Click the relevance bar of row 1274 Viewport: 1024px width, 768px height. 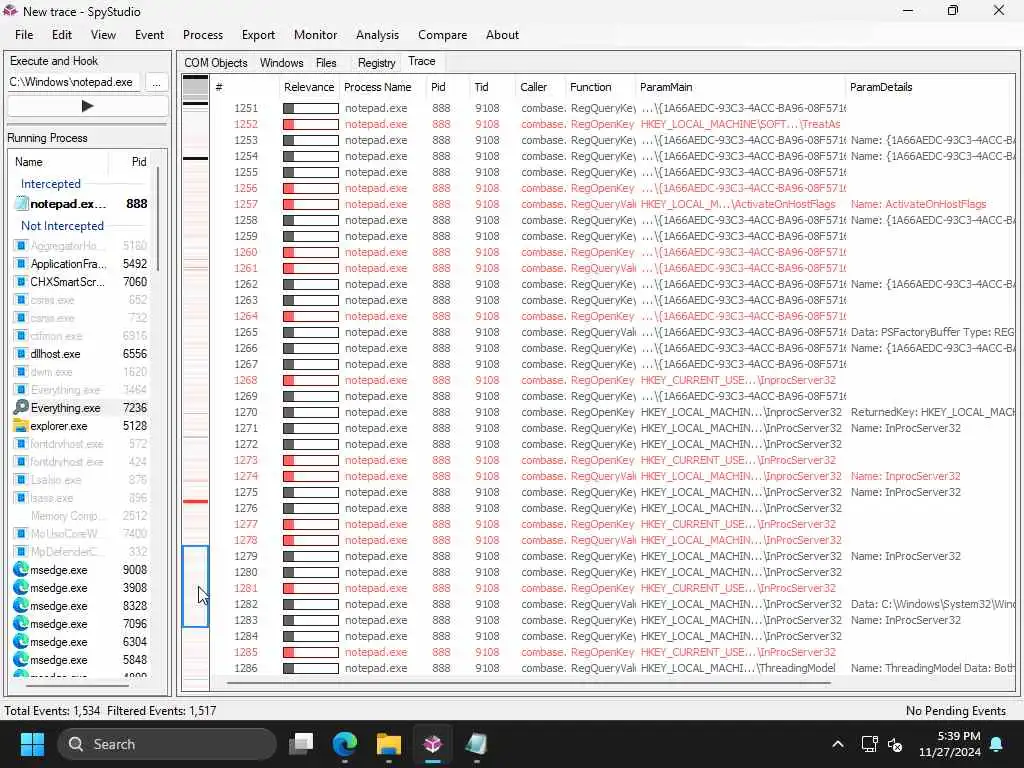click(x=311, y=476)
